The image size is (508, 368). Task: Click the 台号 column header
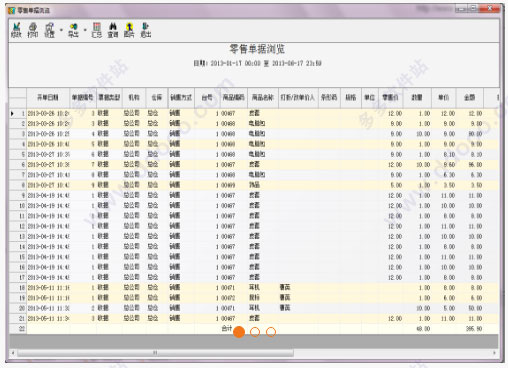[x=207, y=97]
